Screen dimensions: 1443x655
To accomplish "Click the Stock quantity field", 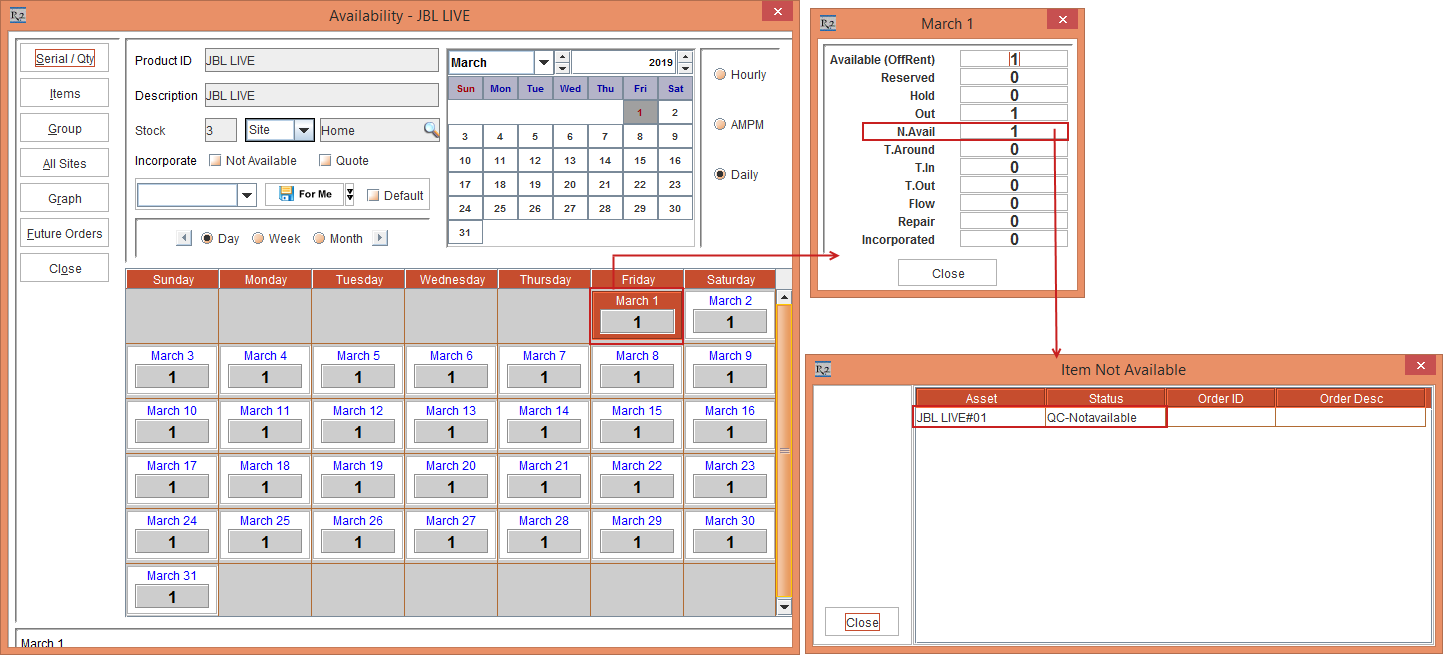I will (221, 130).
